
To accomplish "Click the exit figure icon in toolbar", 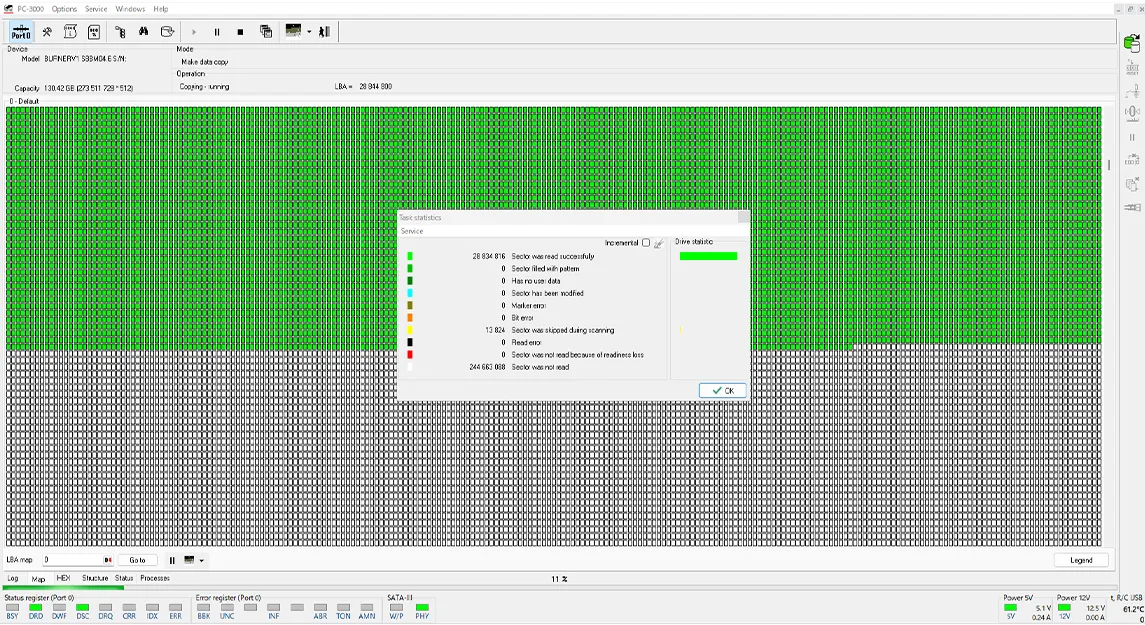I will (x=324, y=32).
